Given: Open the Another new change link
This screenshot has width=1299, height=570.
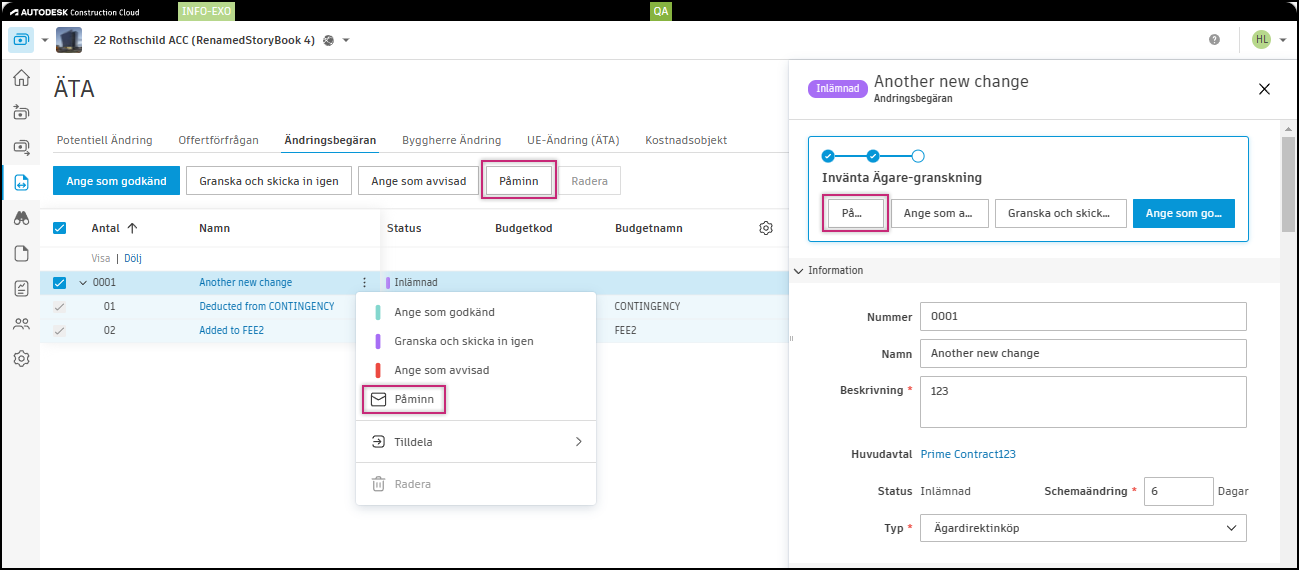Looking at the screenshot, I should tap(245, 283).
